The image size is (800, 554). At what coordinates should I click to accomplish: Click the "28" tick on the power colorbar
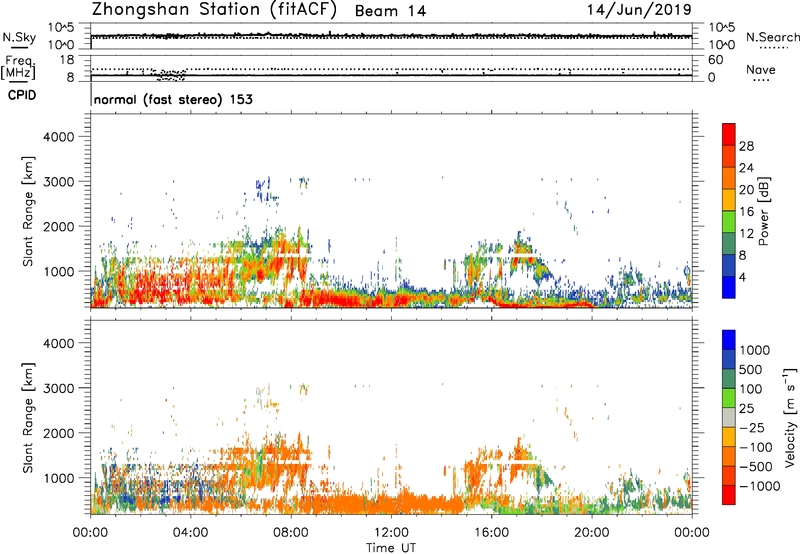click(746, 146)
